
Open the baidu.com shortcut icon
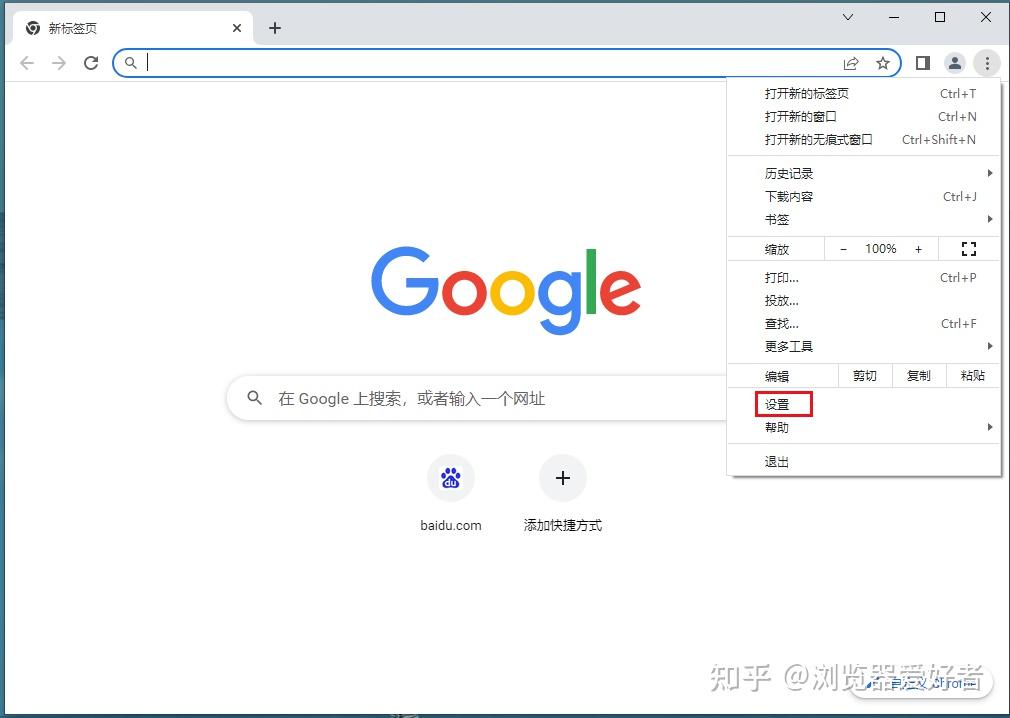(451, 478)
